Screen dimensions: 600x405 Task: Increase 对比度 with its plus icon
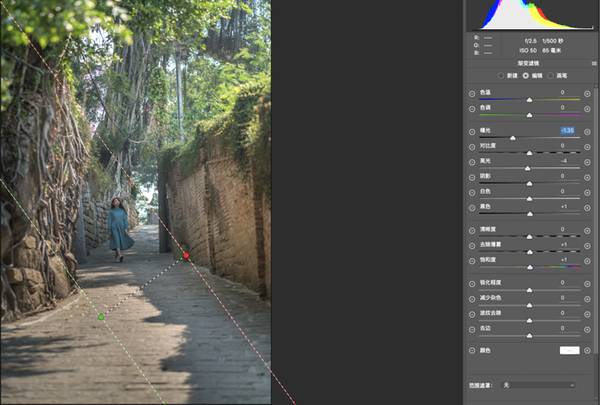click(588, 146)
